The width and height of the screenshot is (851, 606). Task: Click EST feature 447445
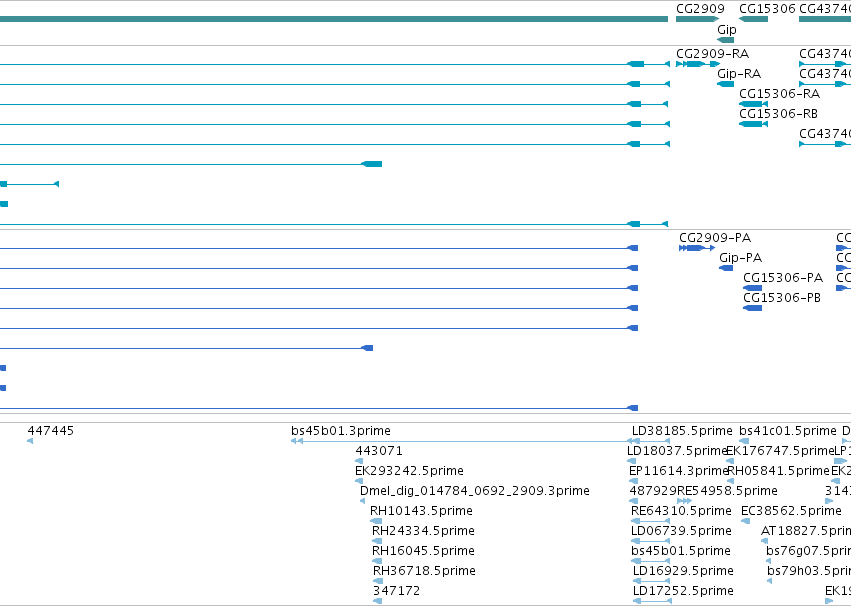(x=30, y=441)
